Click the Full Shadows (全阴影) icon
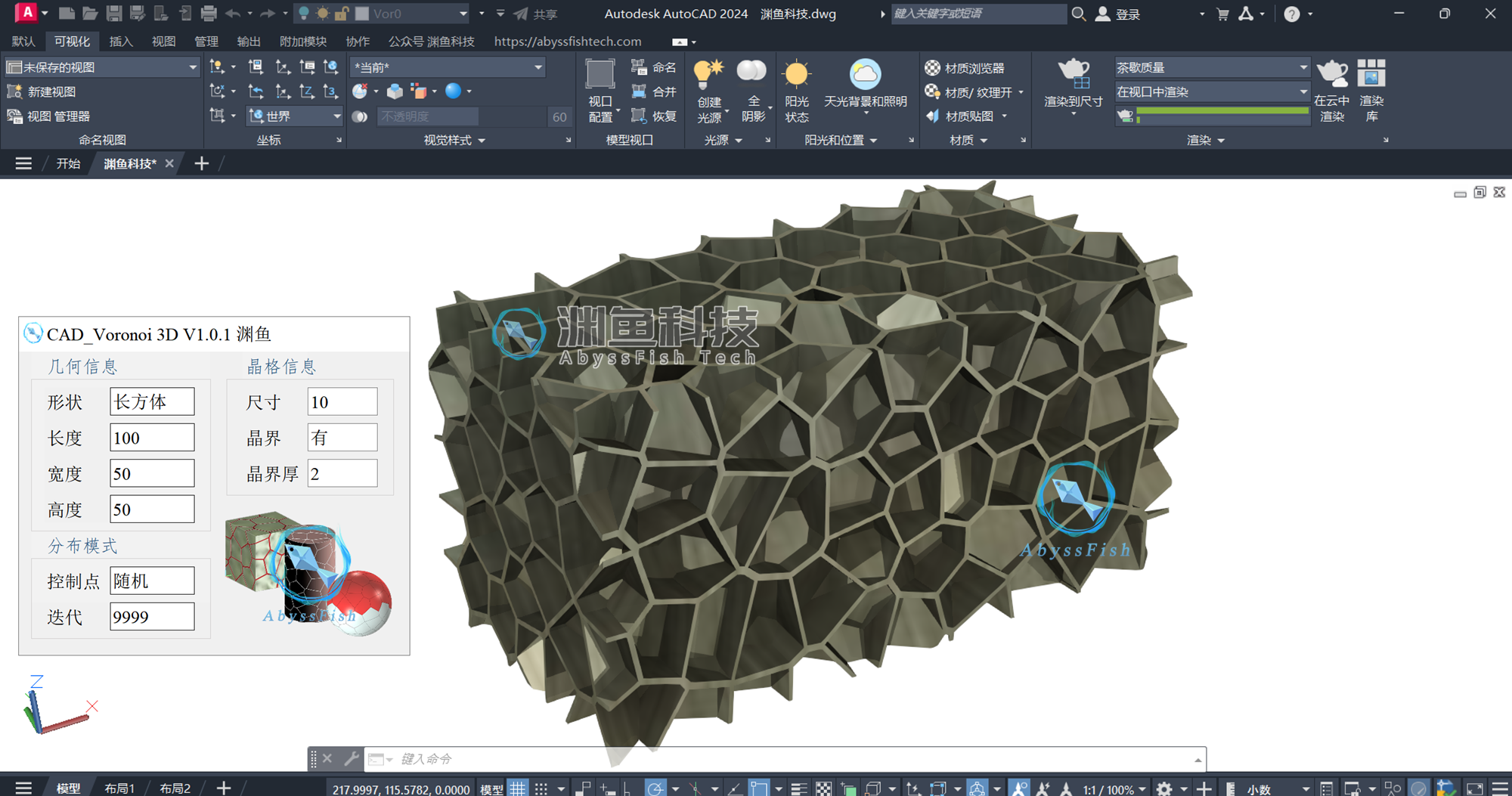The height and width of the screenshot is (796, 1512). tap(751, 72)
